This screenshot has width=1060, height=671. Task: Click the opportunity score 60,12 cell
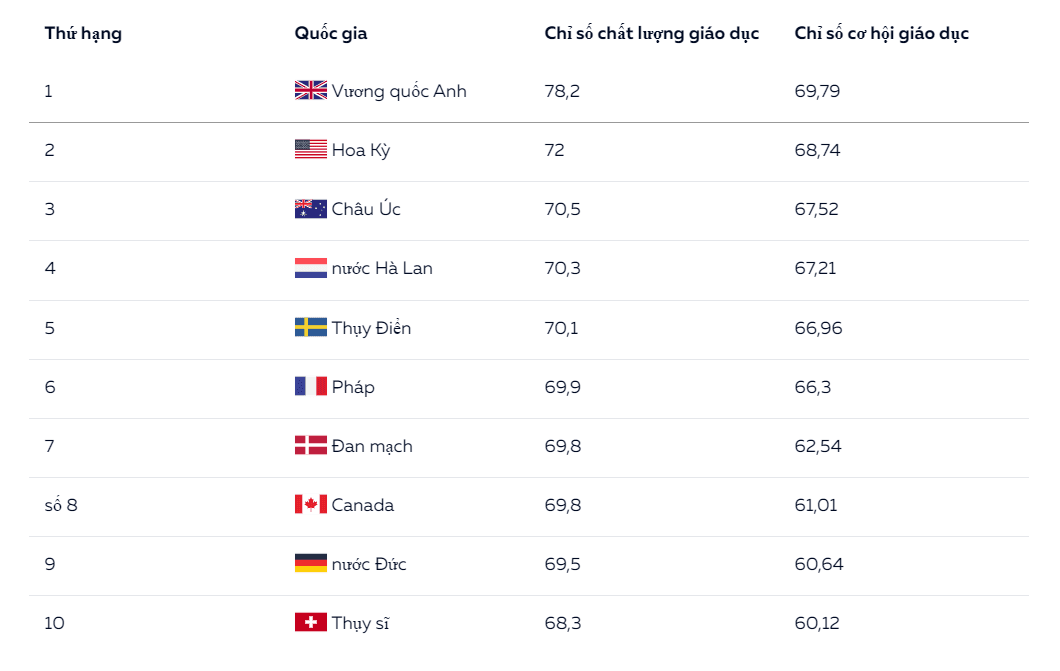click(x=817, y=623)
